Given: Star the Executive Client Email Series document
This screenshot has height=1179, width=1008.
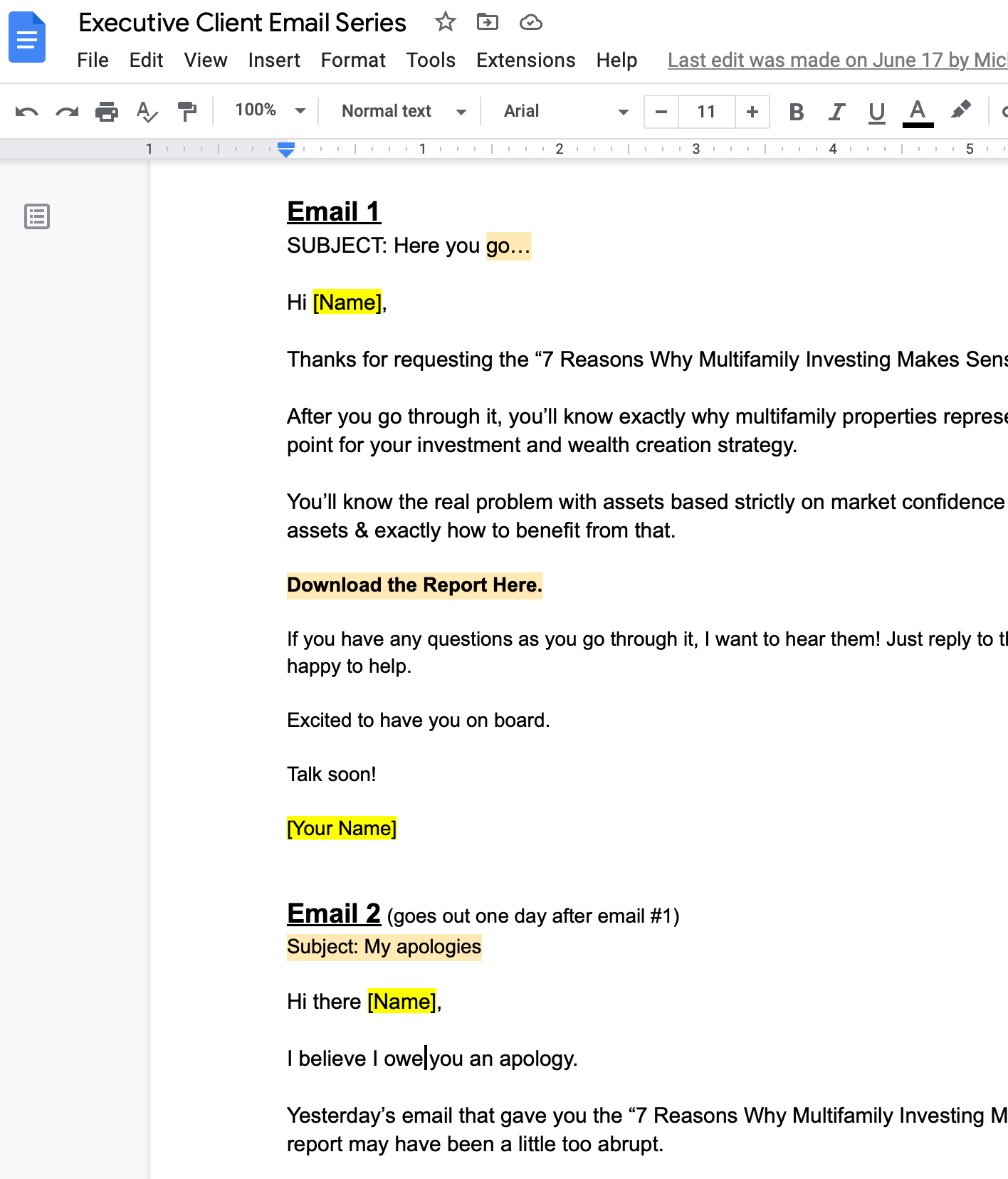Looking at the screenshot, I should (x=446, y=22).
